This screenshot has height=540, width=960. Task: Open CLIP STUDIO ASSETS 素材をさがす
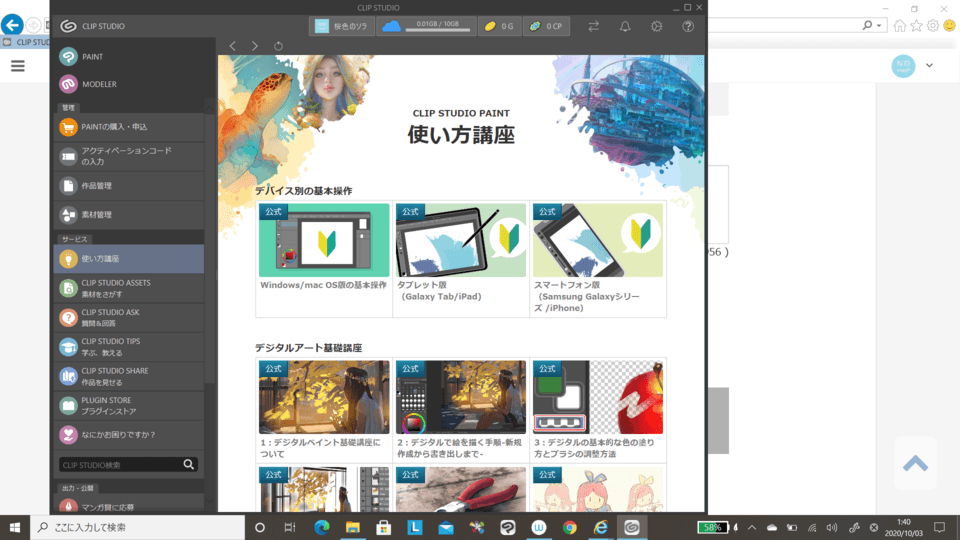[129, 288]
